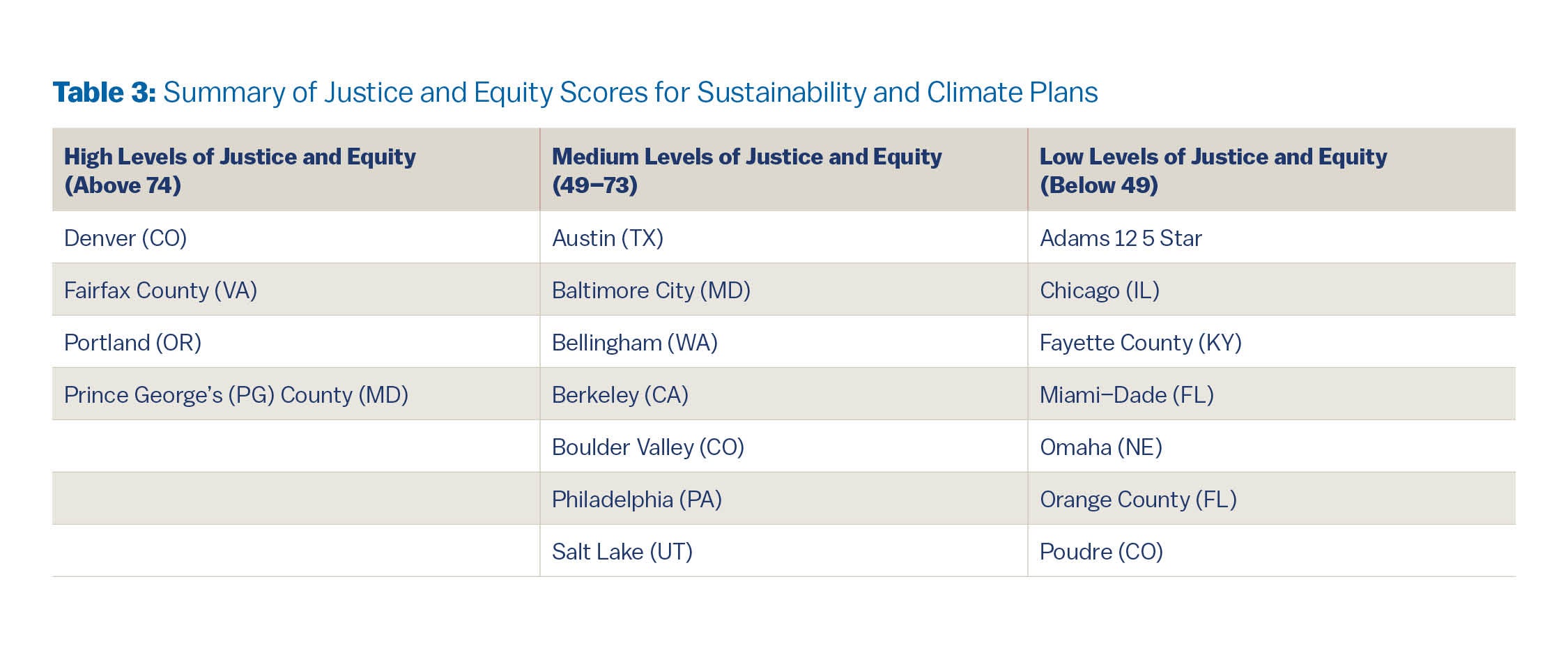
Task: Select the High Levels column header
Action: (296, 169)
